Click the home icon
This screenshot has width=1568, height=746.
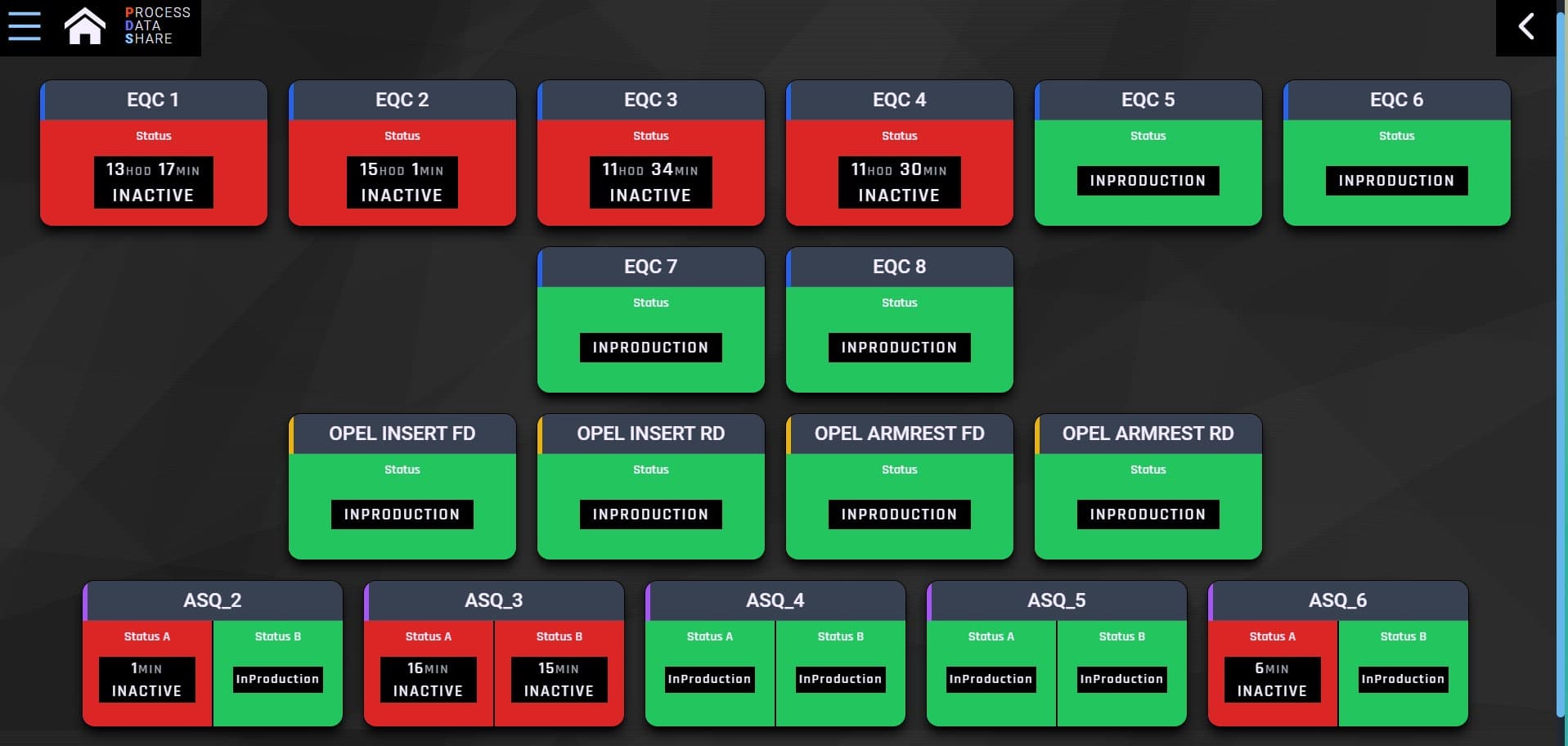click(85, 26)
